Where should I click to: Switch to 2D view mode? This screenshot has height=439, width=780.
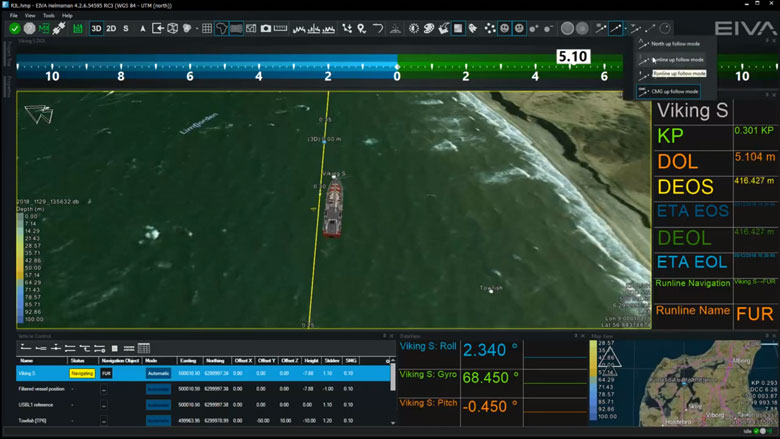pyautogui.click(x=111, y=29)
